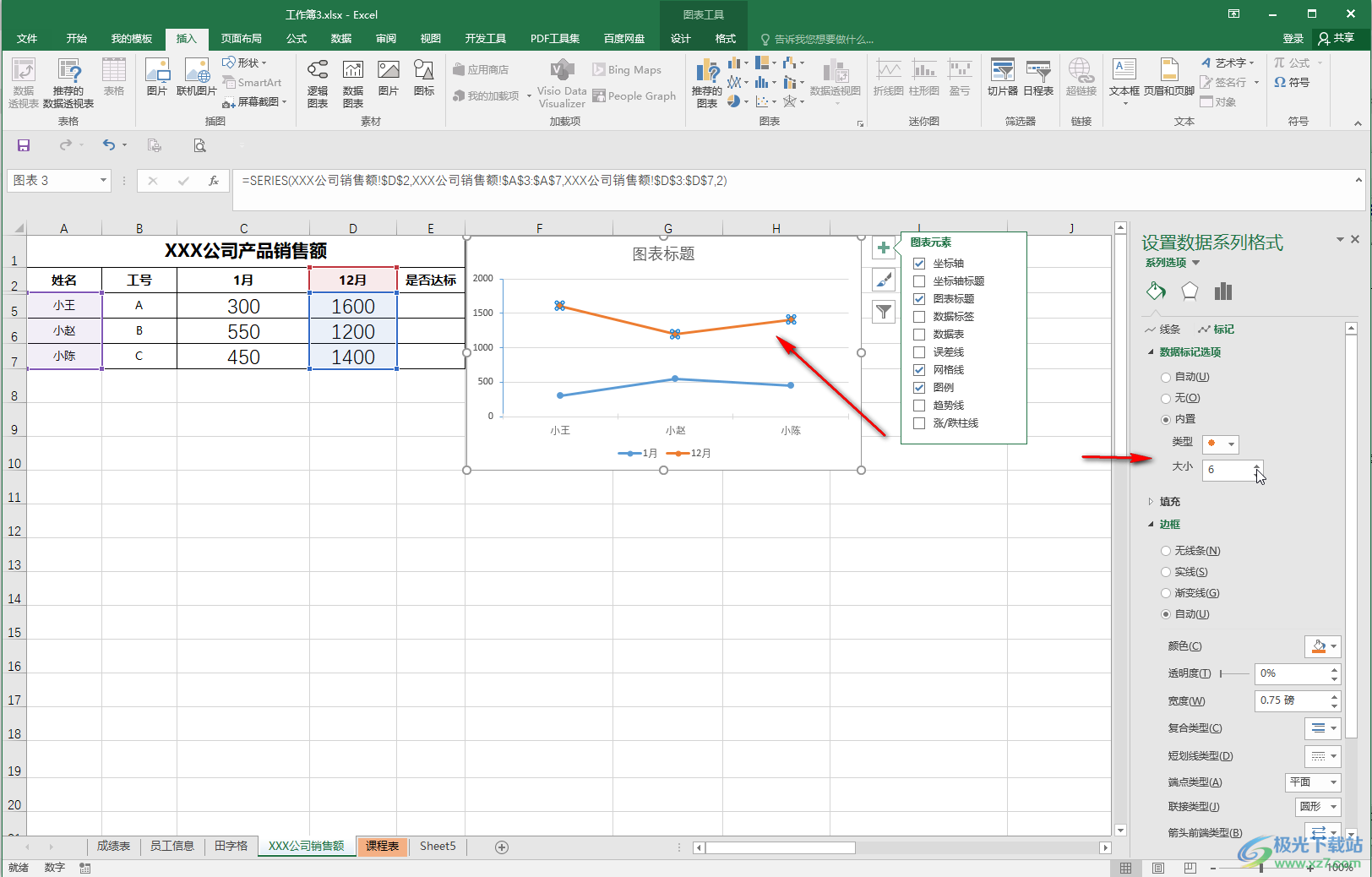The height and width of the screenshot is (877, 1372).
Task: Click the 透明度 slider track
Action: (x=1233, y=674)
